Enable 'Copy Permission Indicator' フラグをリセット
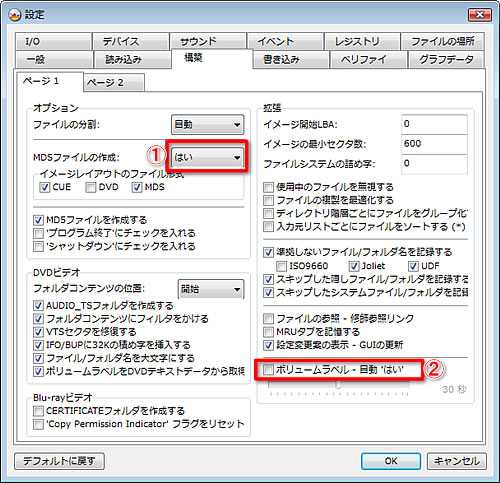Screen dimensions: 500x483 38,424
